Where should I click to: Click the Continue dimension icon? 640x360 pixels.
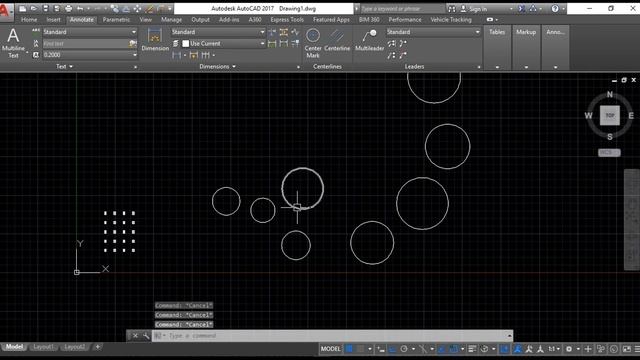click(206, 55)
